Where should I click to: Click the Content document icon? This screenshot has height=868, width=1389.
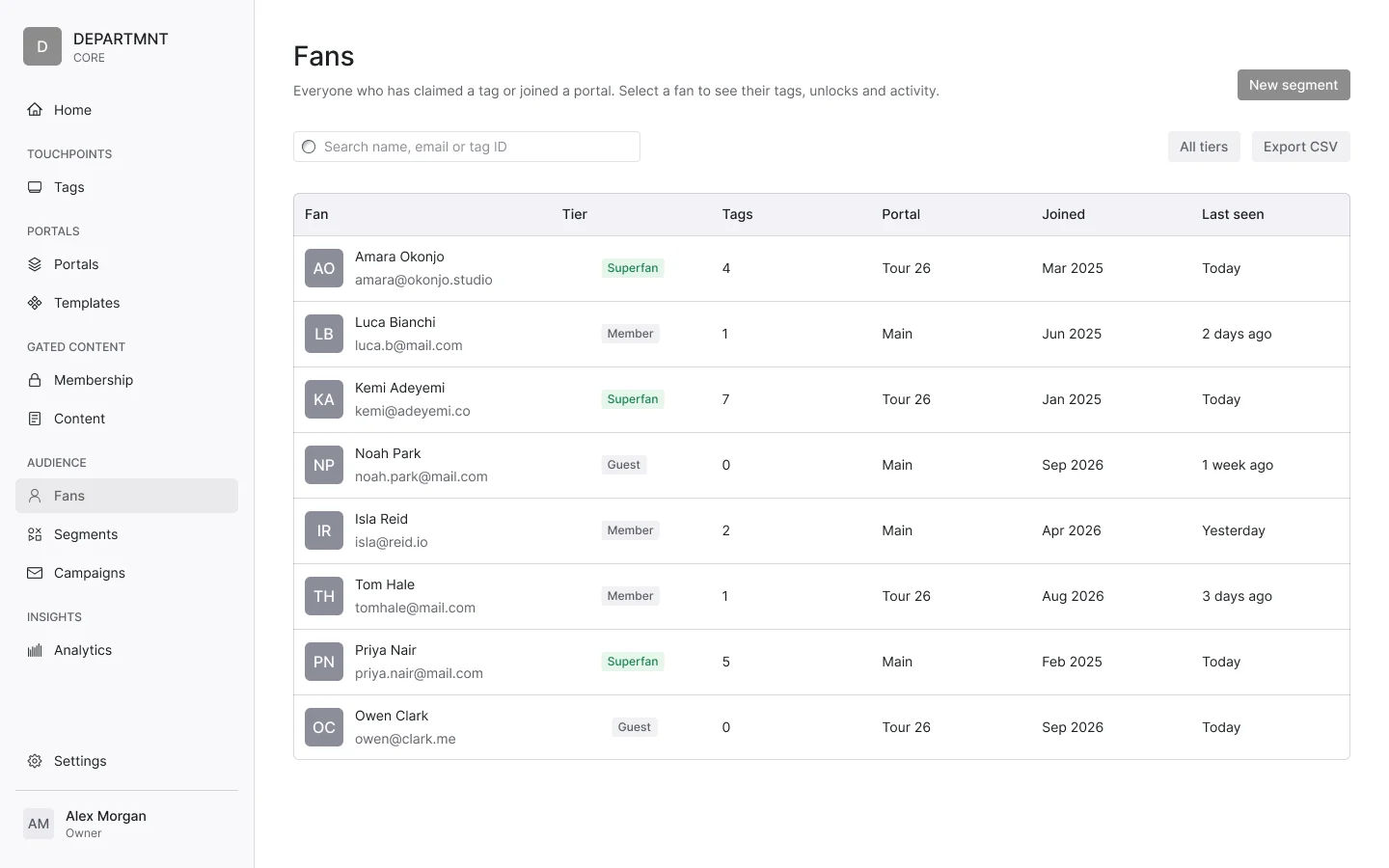click(x=35, y=419)
